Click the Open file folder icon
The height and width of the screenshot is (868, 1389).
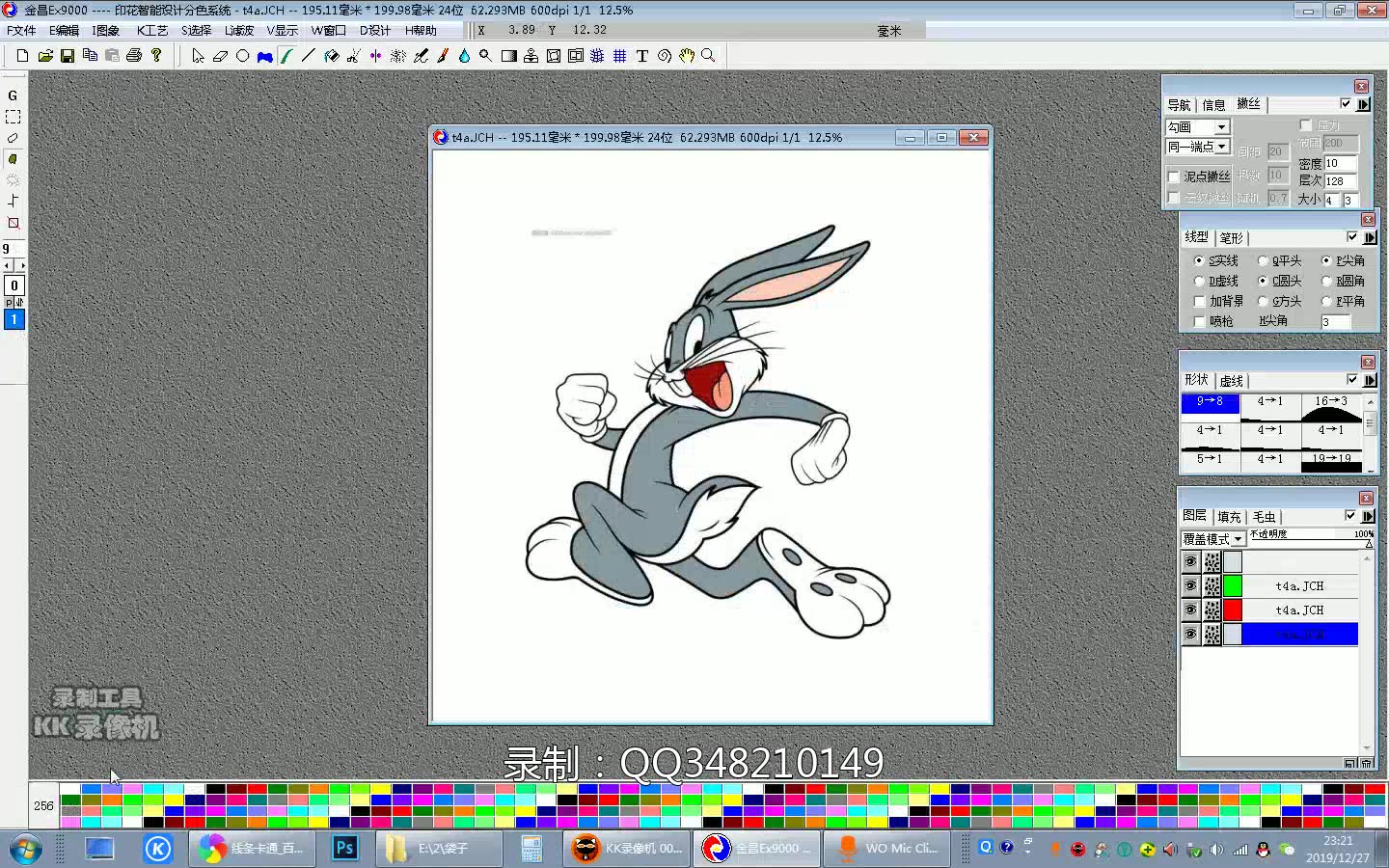click(x=45, y=56)
